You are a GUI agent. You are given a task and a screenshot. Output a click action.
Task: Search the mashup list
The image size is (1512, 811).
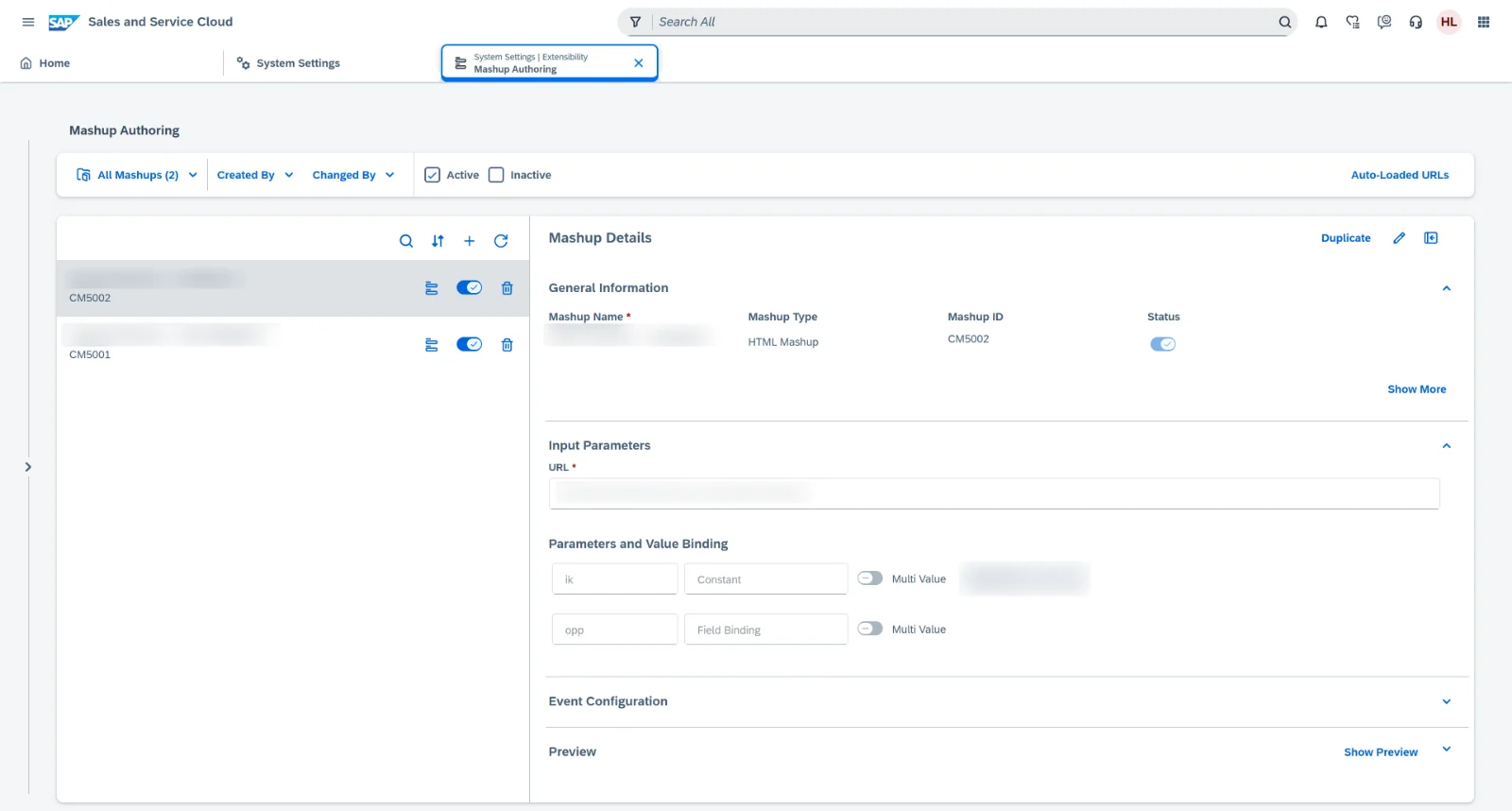click(x=406, y=241)
